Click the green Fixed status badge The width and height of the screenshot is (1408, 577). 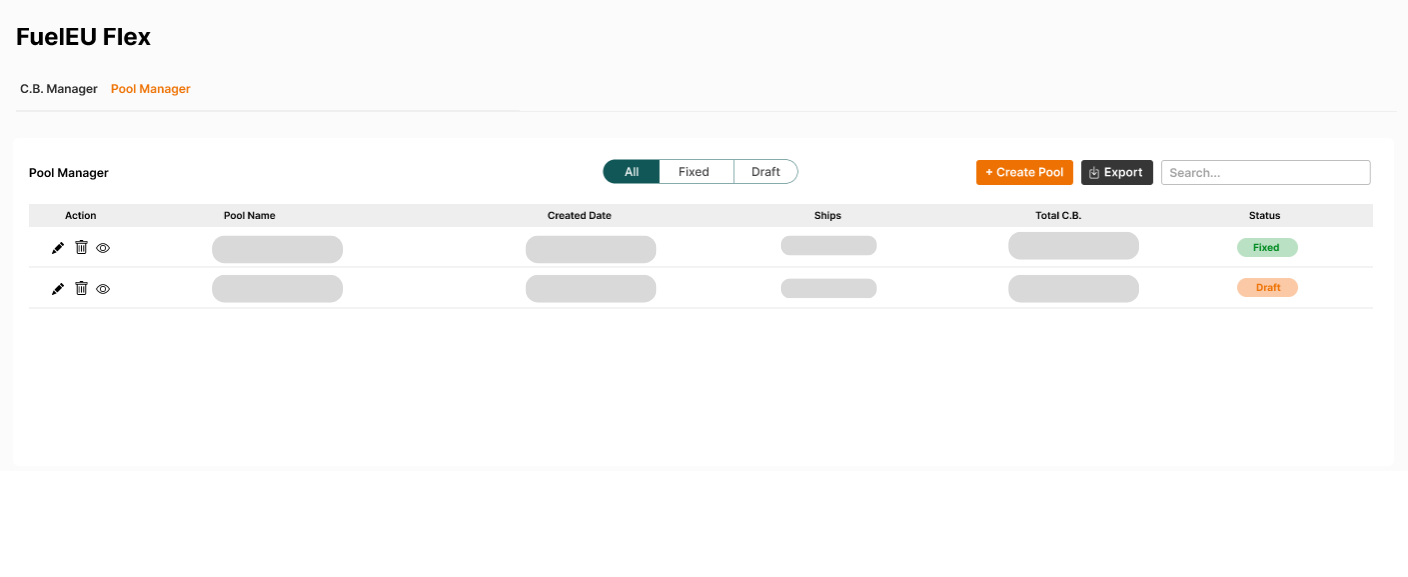(x=1267, y=247)
